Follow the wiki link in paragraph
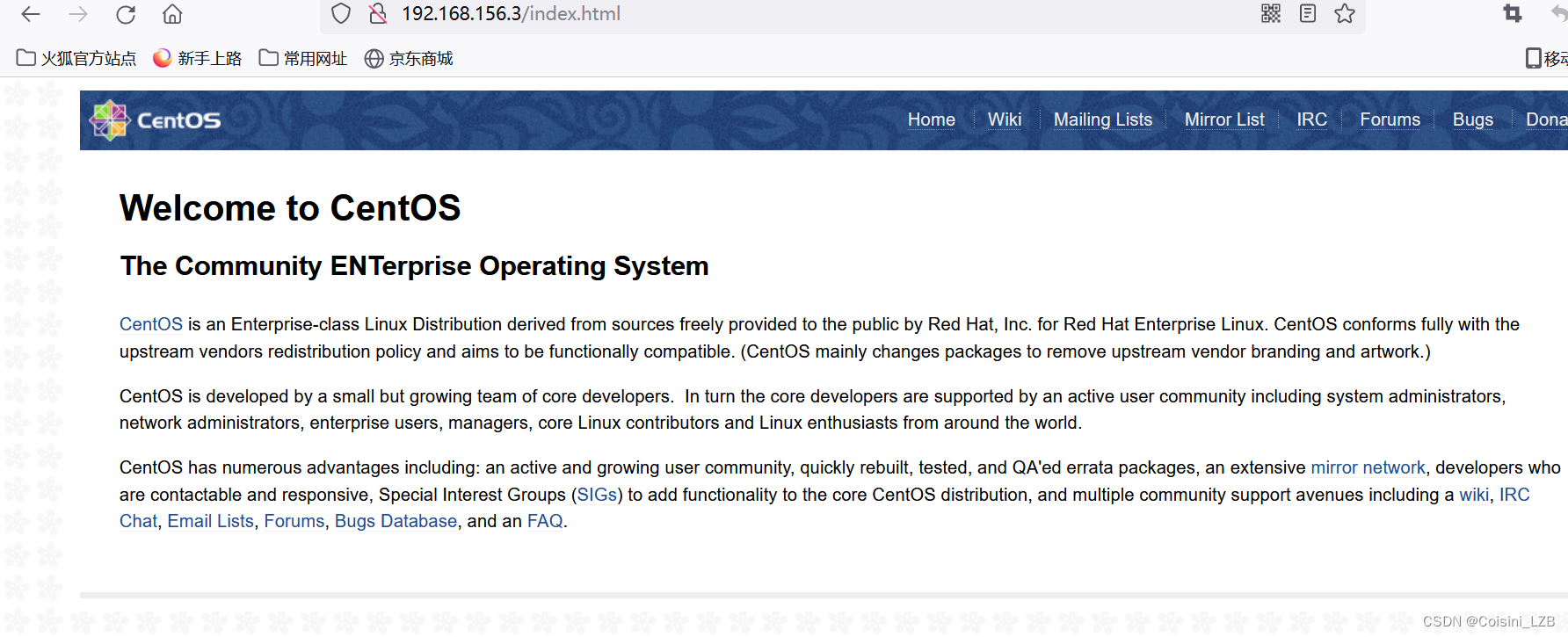 pyautogui.click(x=1474, y=495)
